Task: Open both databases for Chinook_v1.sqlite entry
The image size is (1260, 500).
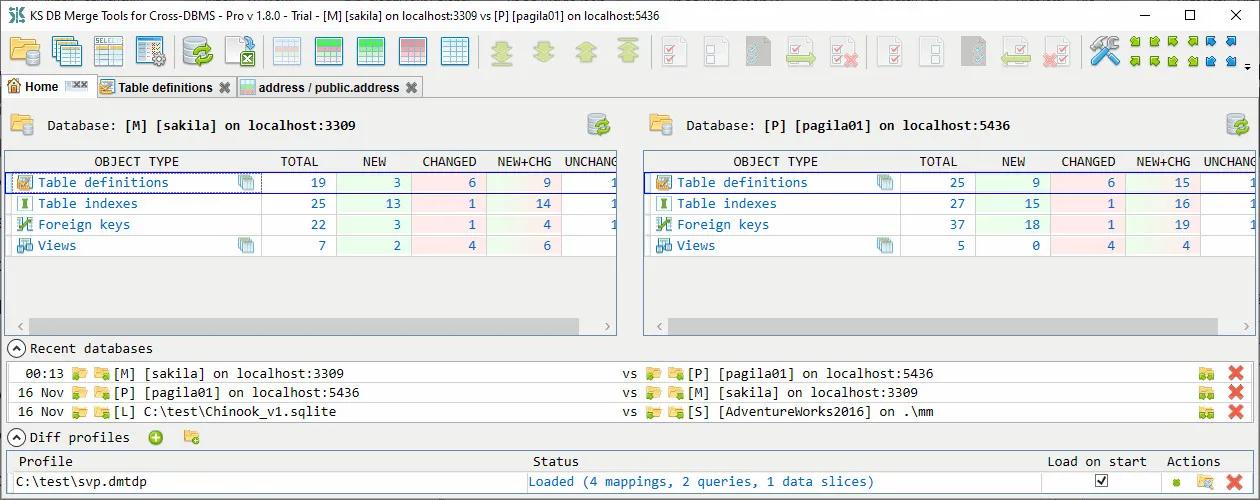Action: coord(1207,411)
